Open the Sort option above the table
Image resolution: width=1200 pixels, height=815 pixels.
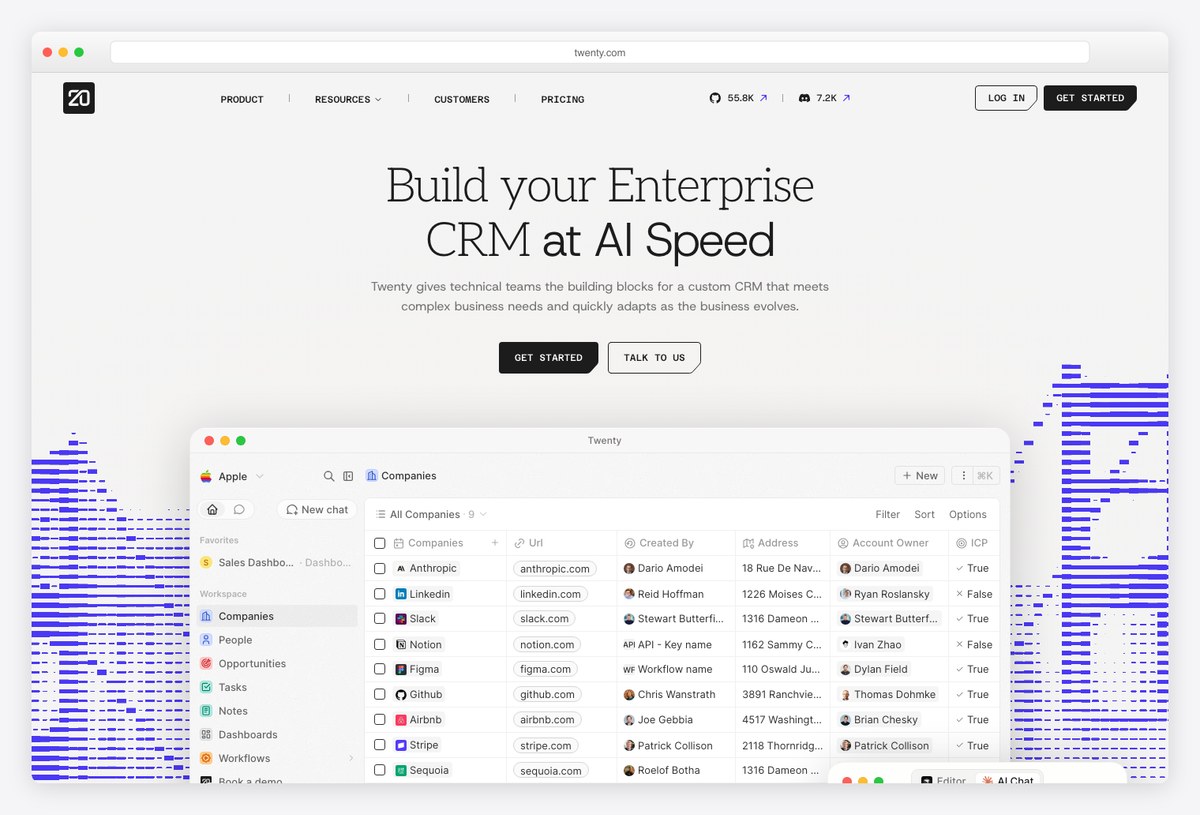click(925, 514)
